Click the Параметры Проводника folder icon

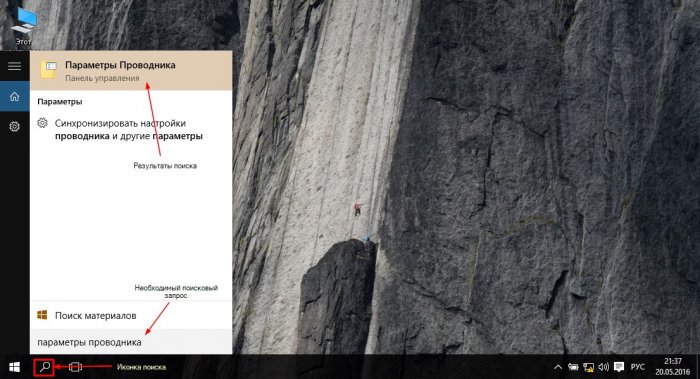click(49, 71)
